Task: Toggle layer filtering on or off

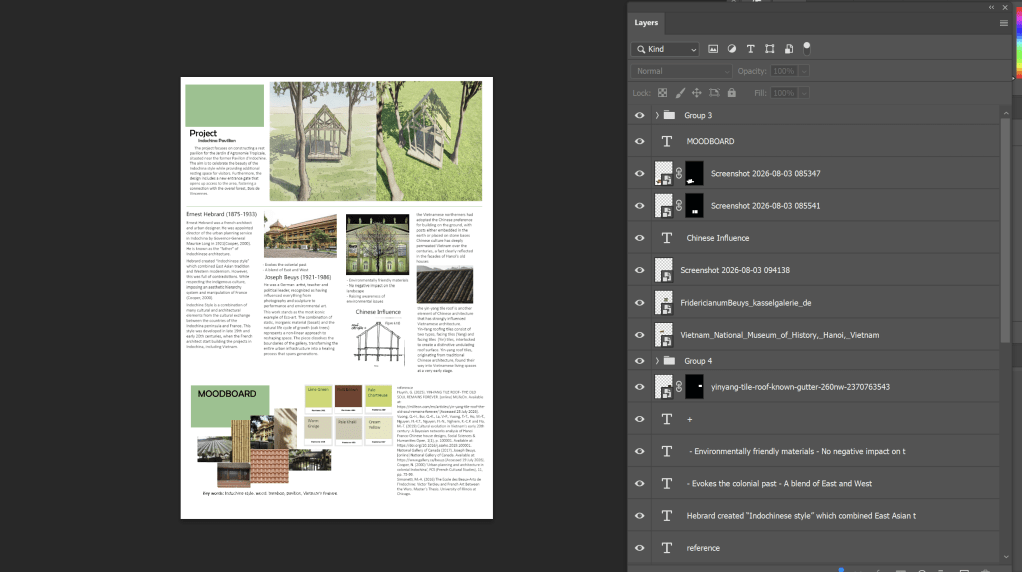Action: [x=807, y=48]
